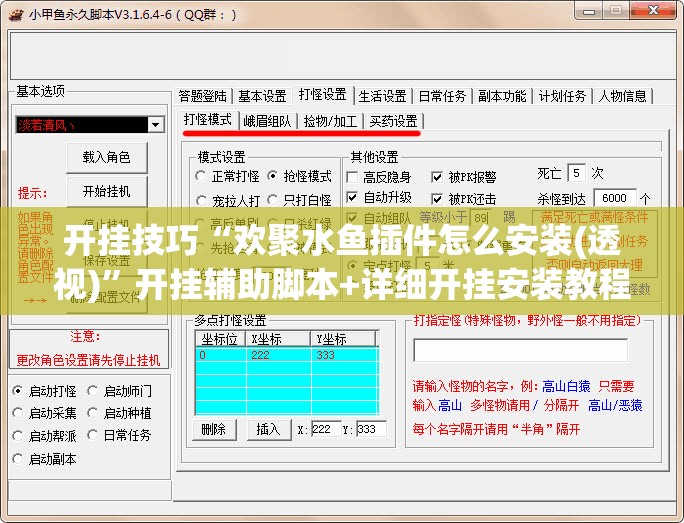Click the Y coordinate input field
The height and width of the screenshot is (523, 684).
[x=371, y=429]
